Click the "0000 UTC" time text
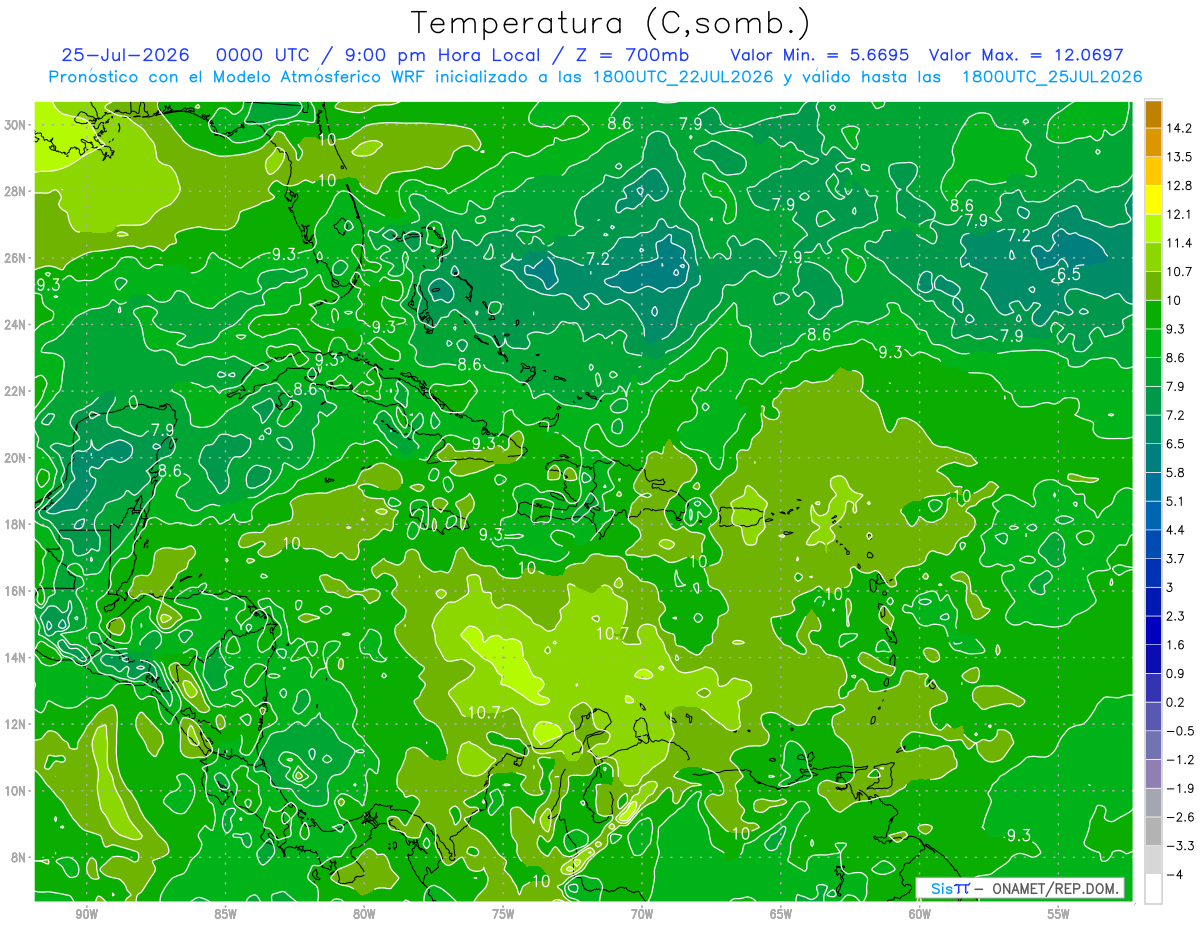The height and width of the screenshot is (927, 1200). [261, 55]
